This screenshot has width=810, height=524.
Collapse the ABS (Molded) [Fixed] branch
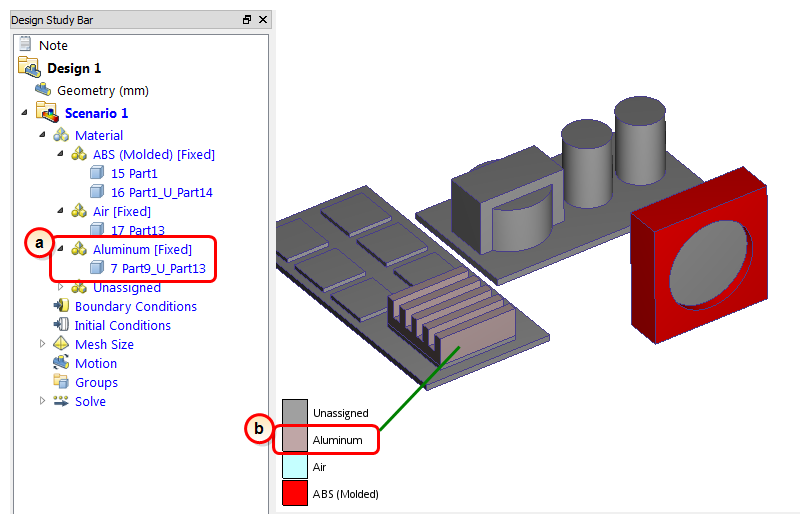60,154
